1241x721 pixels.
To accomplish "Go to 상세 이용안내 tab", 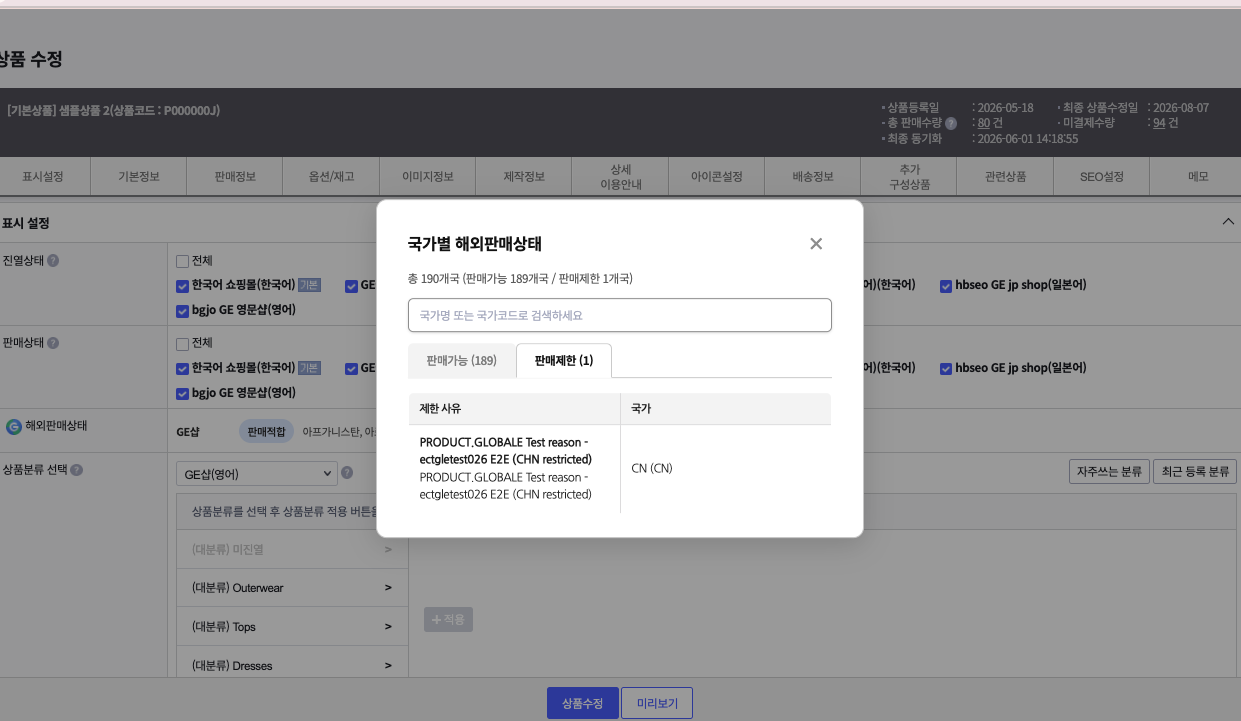I will [620, 176].
